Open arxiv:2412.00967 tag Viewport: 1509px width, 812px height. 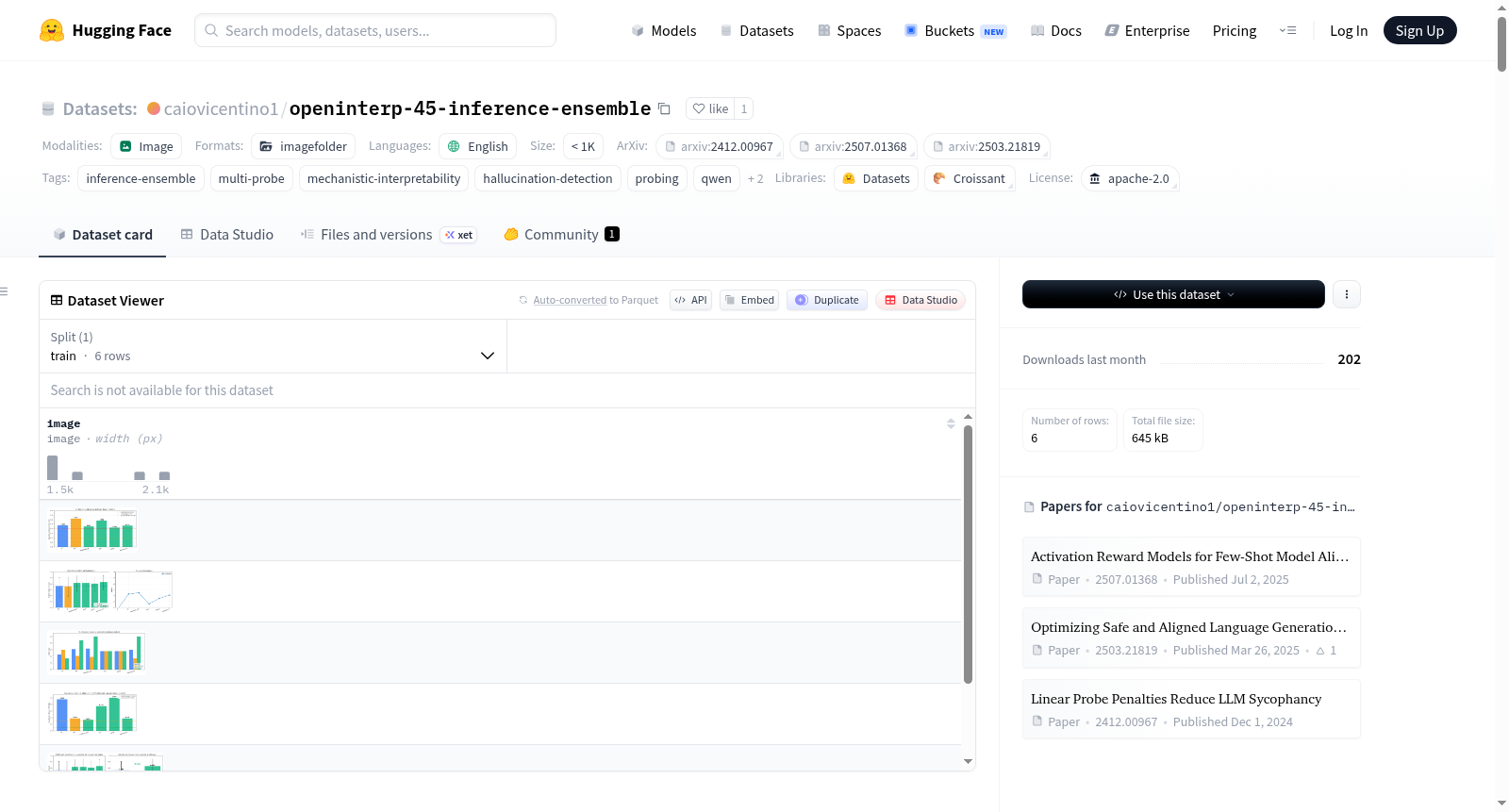(x=719, y=146)
